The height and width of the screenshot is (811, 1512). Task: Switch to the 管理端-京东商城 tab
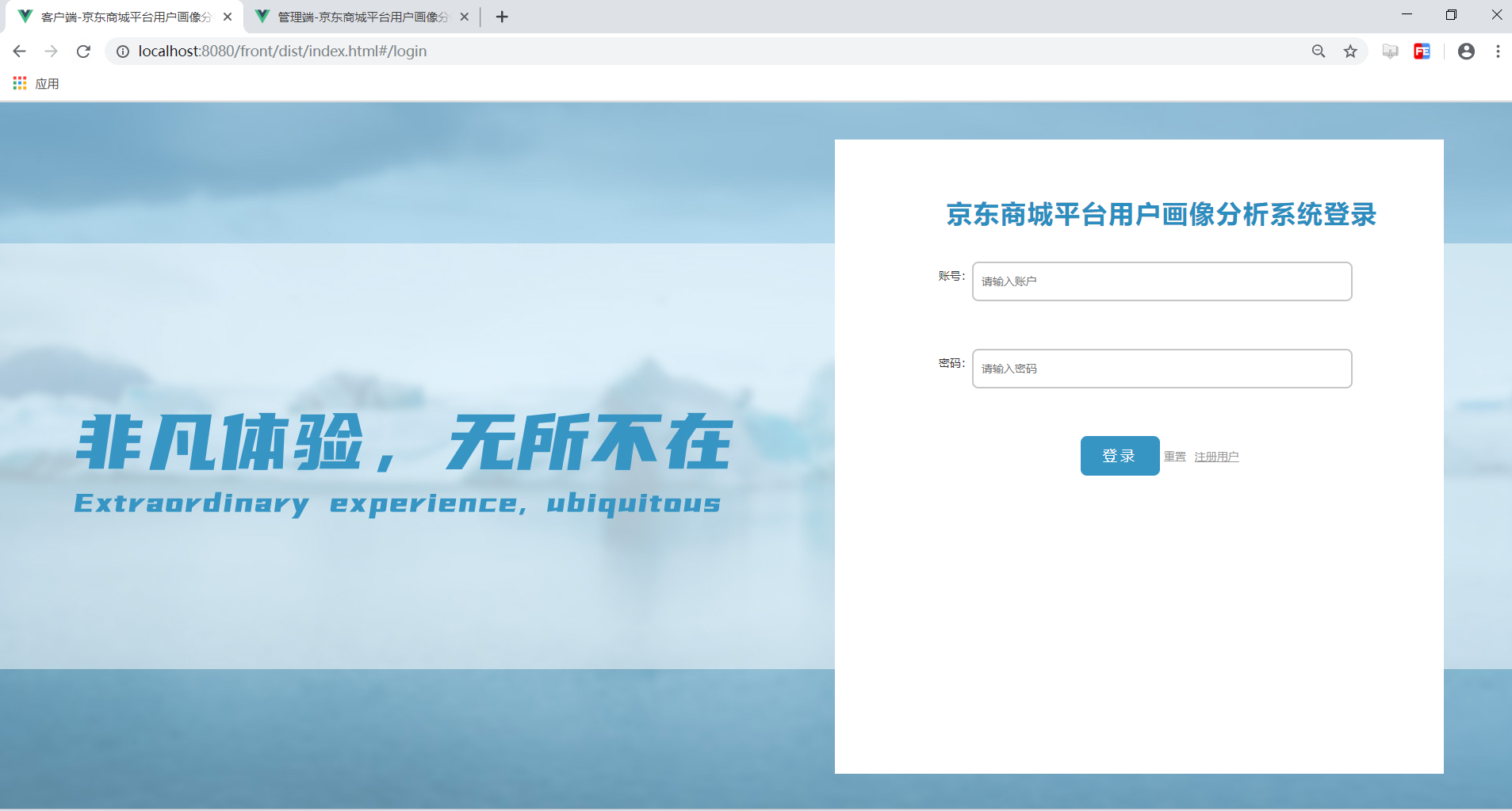[362, 17]
